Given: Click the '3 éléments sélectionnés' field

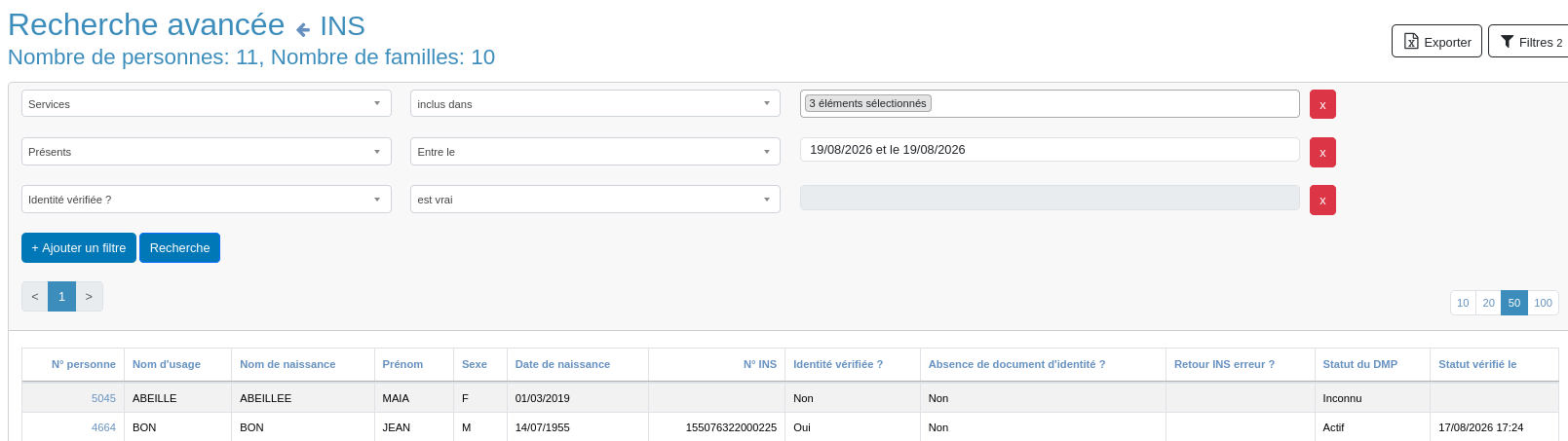Looking at the screenshot, I should [x=1050, y=103].
